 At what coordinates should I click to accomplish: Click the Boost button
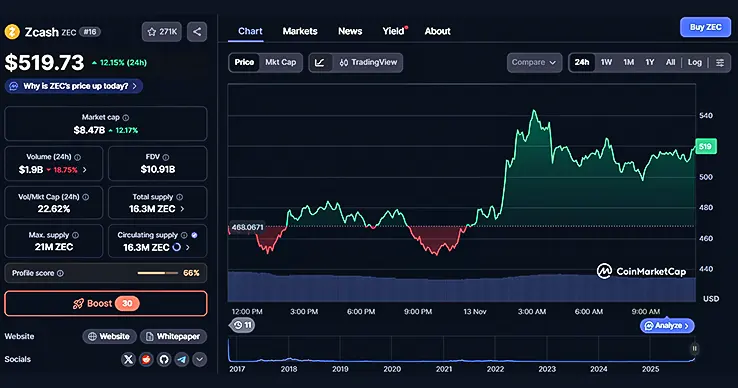pyautogui.click(x=106, y=304)
